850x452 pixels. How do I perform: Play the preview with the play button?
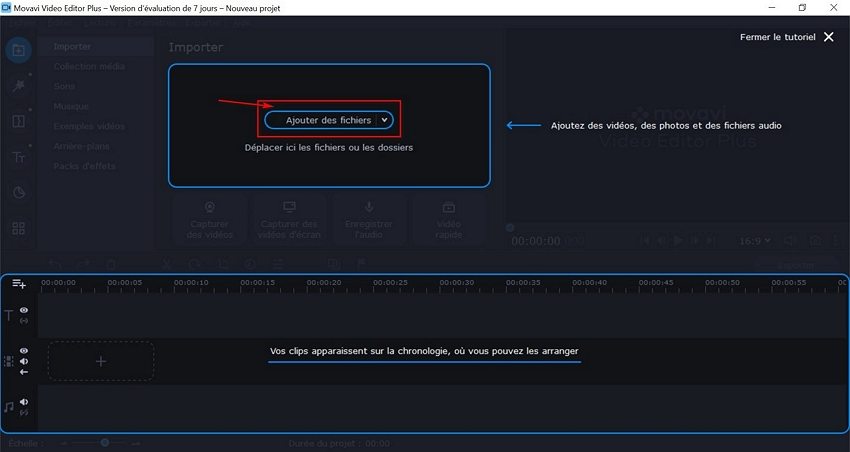point(678,240)
